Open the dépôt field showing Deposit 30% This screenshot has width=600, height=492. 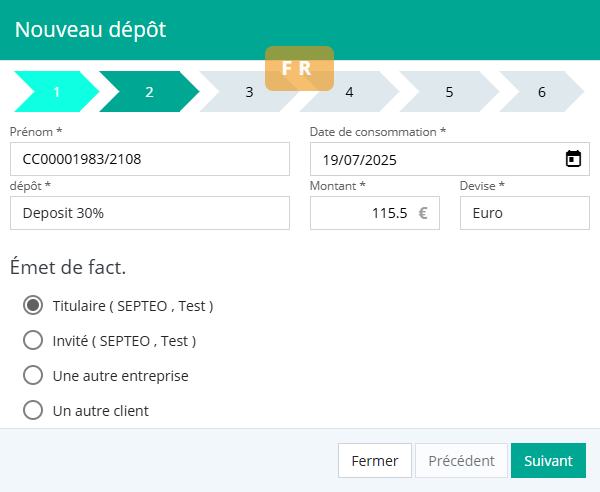[x=149, y=213]
